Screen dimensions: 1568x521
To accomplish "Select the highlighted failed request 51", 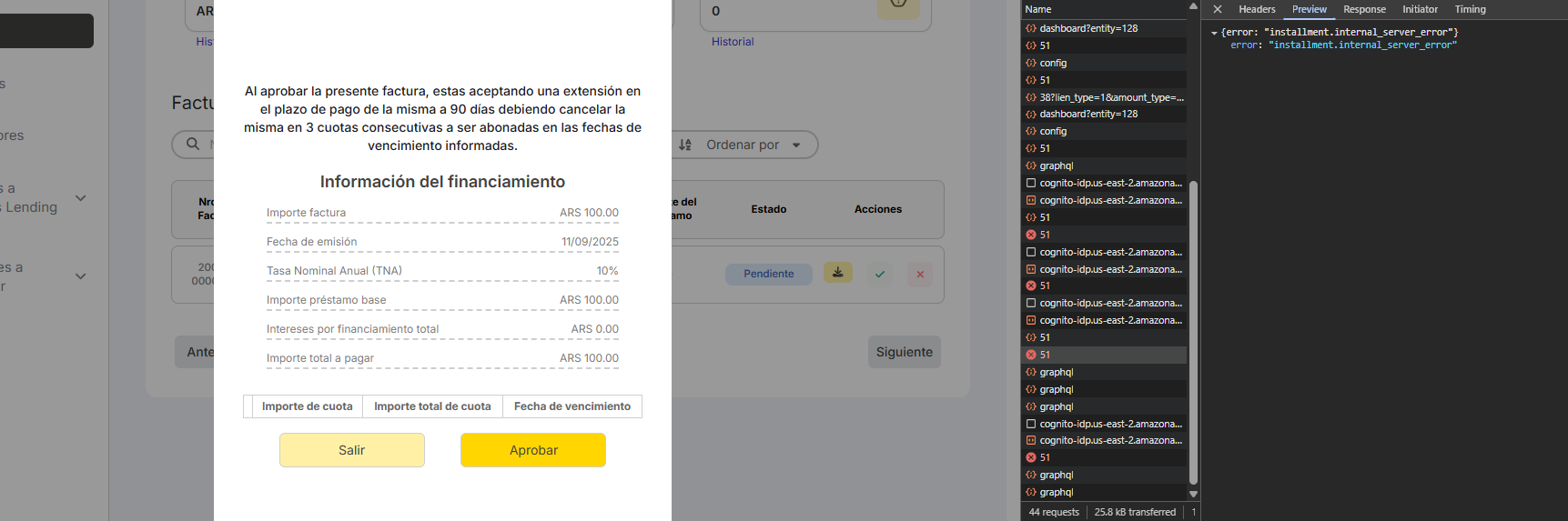I will point(1045,355).
